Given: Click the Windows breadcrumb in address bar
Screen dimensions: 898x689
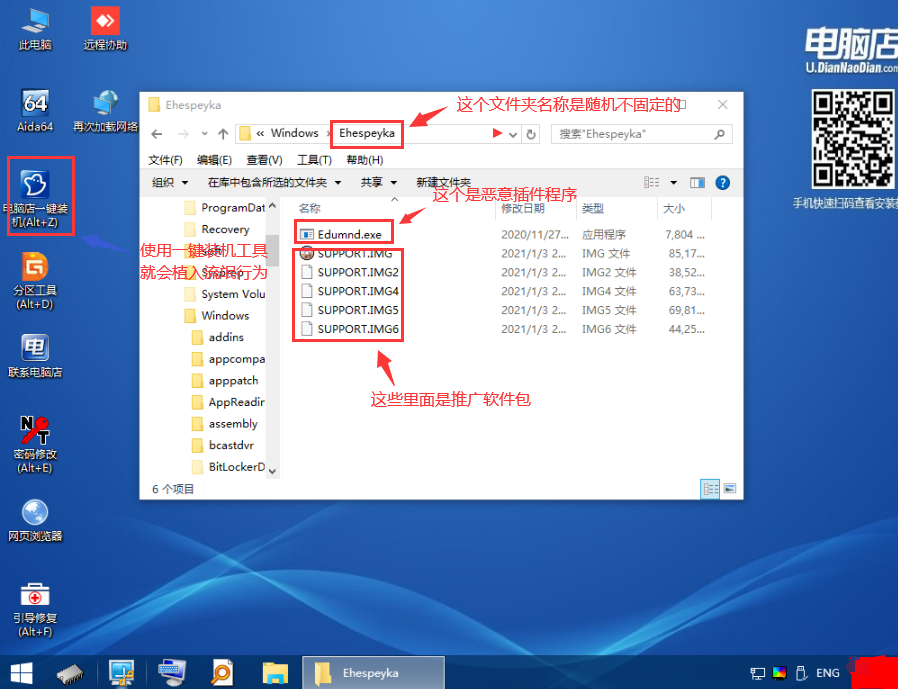Looking at the screenshot, I should coord(294,133).
